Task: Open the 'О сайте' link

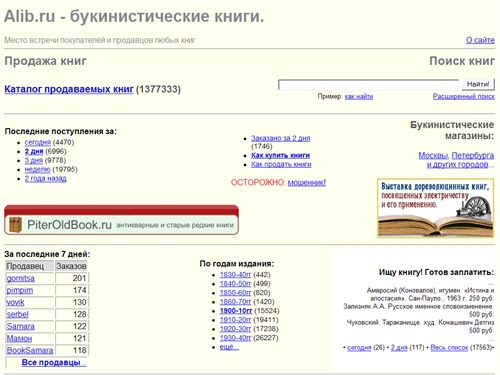Action: coord(480,40)
